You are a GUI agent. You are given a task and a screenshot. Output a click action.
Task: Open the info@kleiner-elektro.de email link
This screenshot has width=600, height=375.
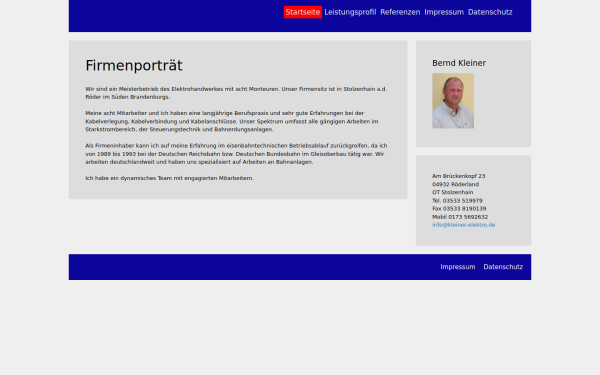463,225
